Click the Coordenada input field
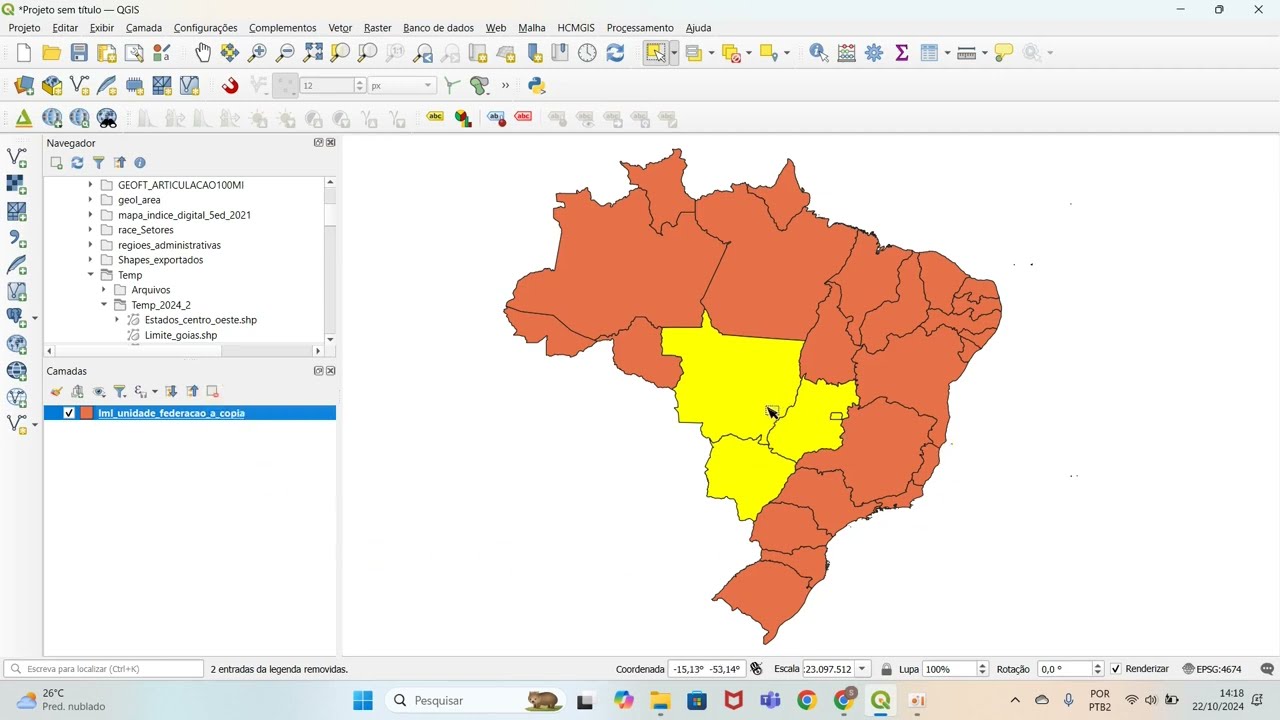The height and width of the screenshot is (720, 1280). click(x=706, y=669)
